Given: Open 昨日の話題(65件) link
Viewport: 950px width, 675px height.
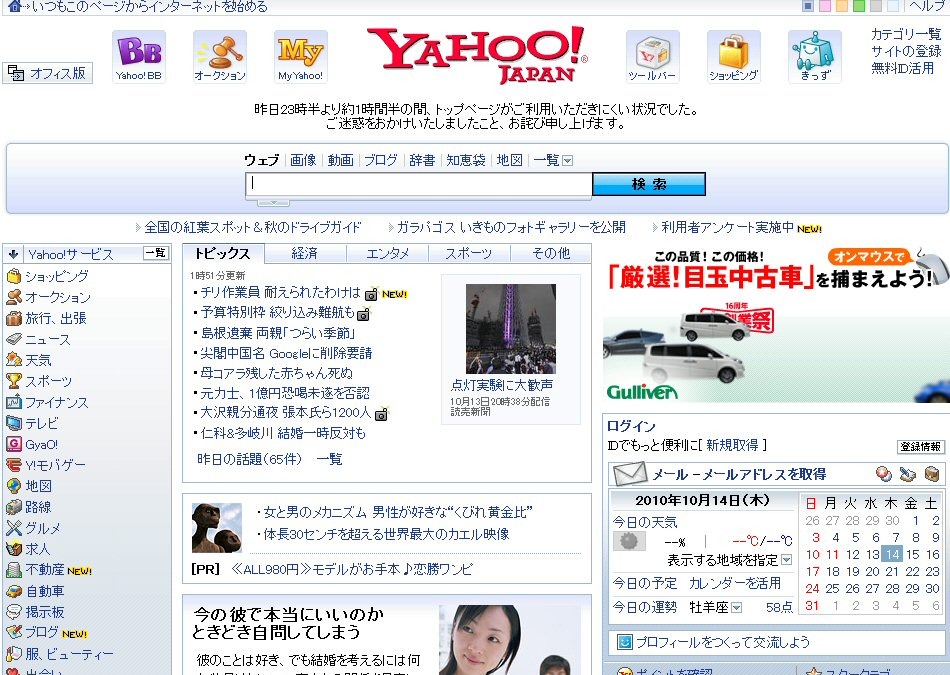Looking at the screenshot, I should 250,459.
